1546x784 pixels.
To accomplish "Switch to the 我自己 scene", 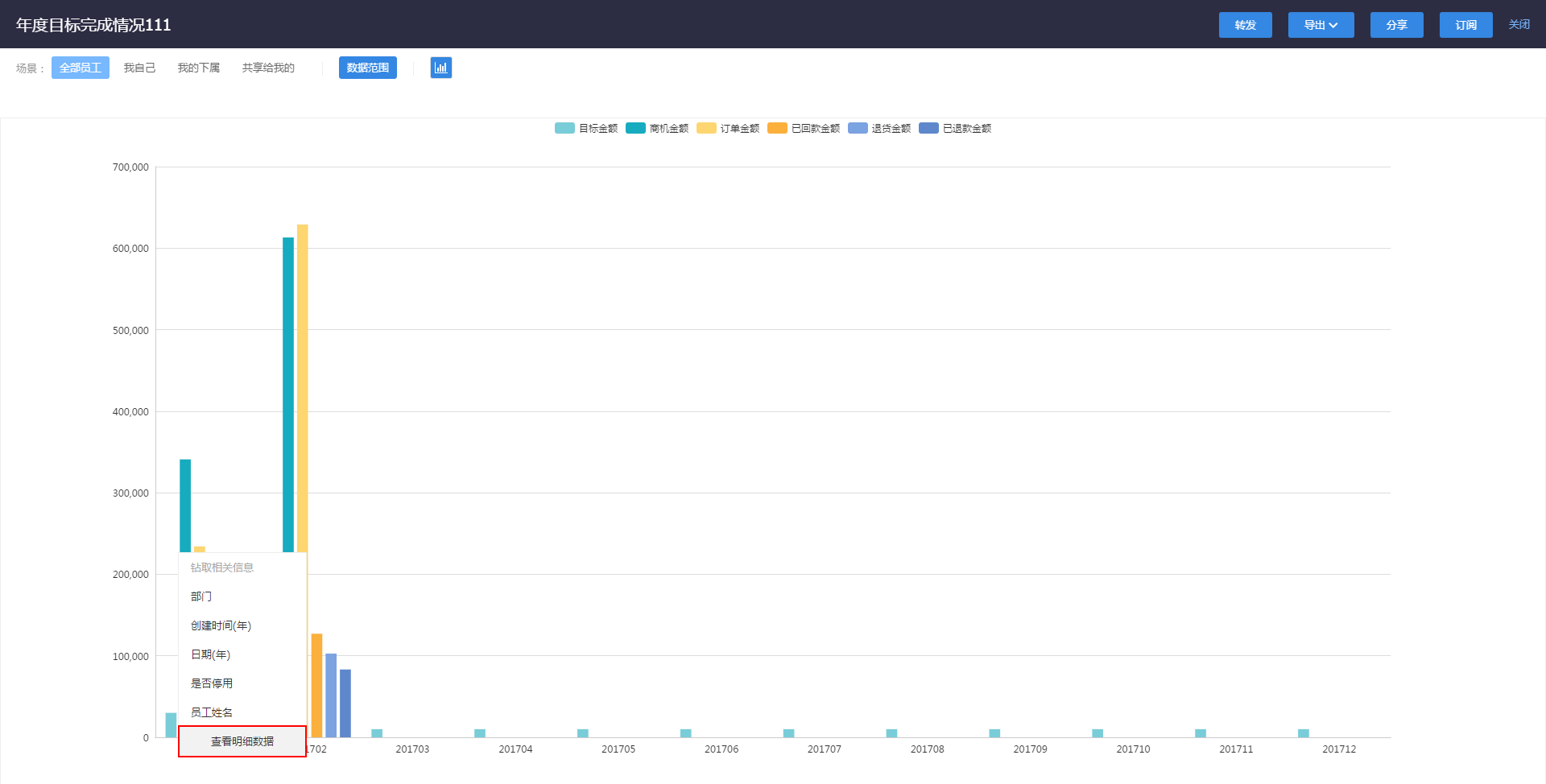I will tap(139, 68).
